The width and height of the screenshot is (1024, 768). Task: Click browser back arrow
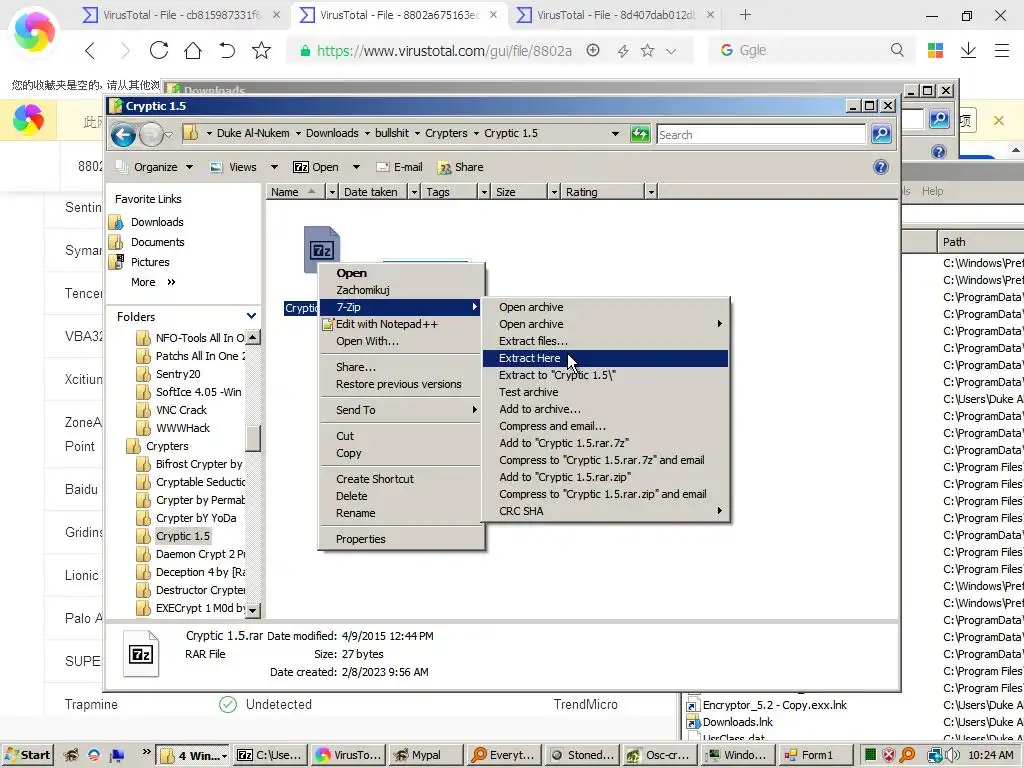(x=90, y=50)
